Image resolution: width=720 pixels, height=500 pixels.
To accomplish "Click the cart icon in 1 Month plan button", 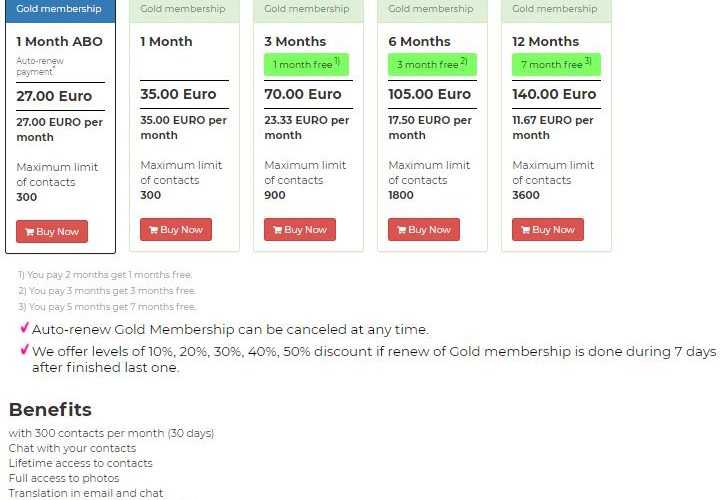I will tap(154, 230).
